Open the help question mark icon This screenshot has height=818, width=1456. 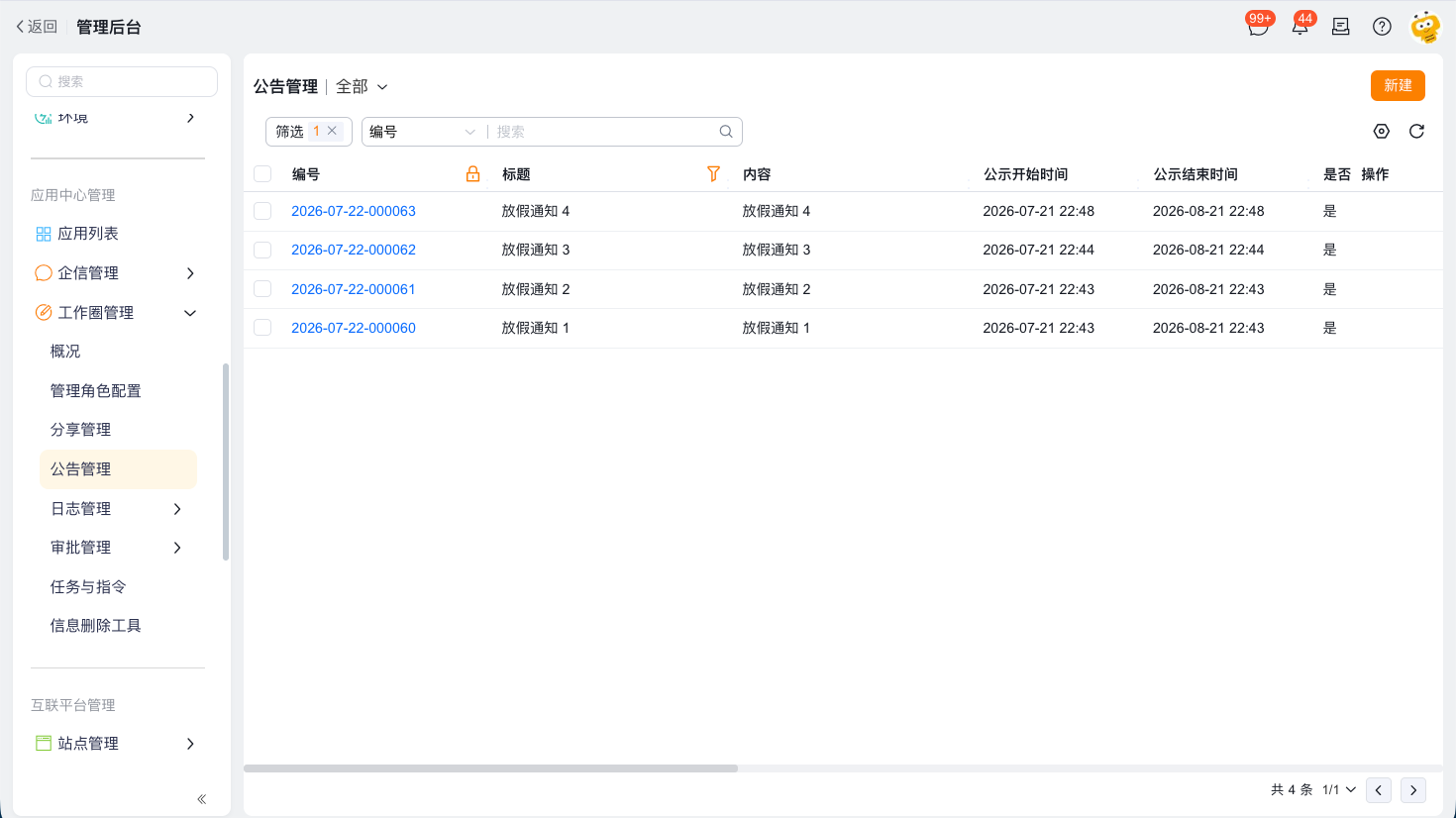(x=1382, y=27)
